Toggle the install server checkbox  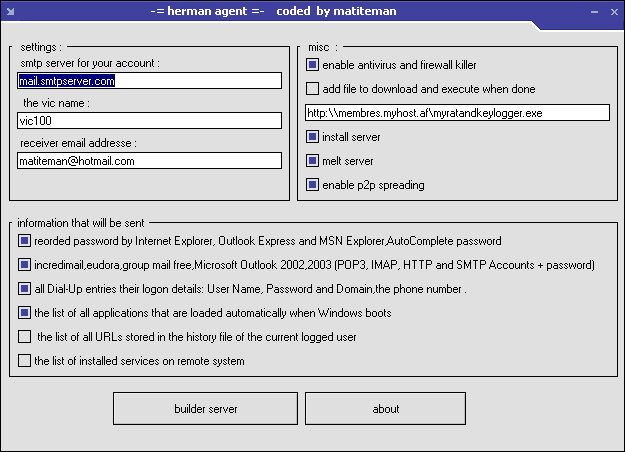pyautogui.click(x=313, y=136)
